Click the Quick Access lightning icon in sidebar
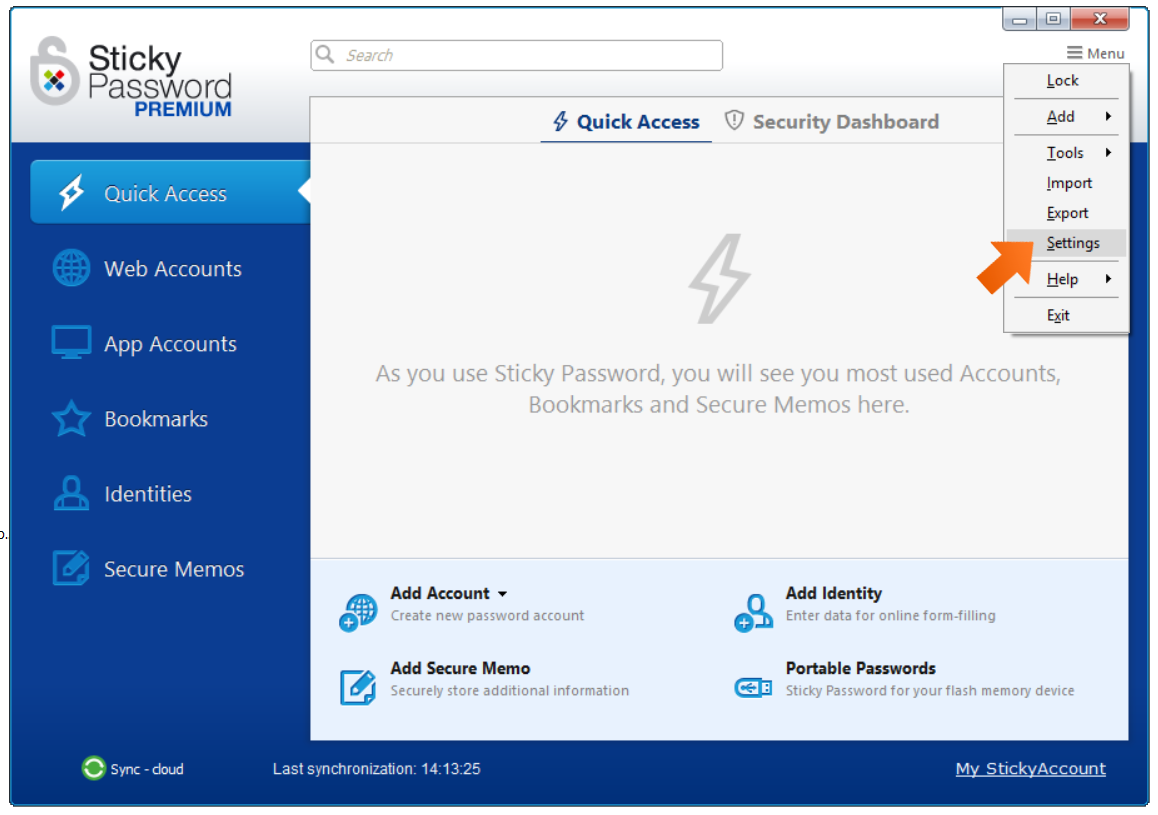The height and width of the screenshot is (815, 1158). pyautogui.click(x=72, y=193)
